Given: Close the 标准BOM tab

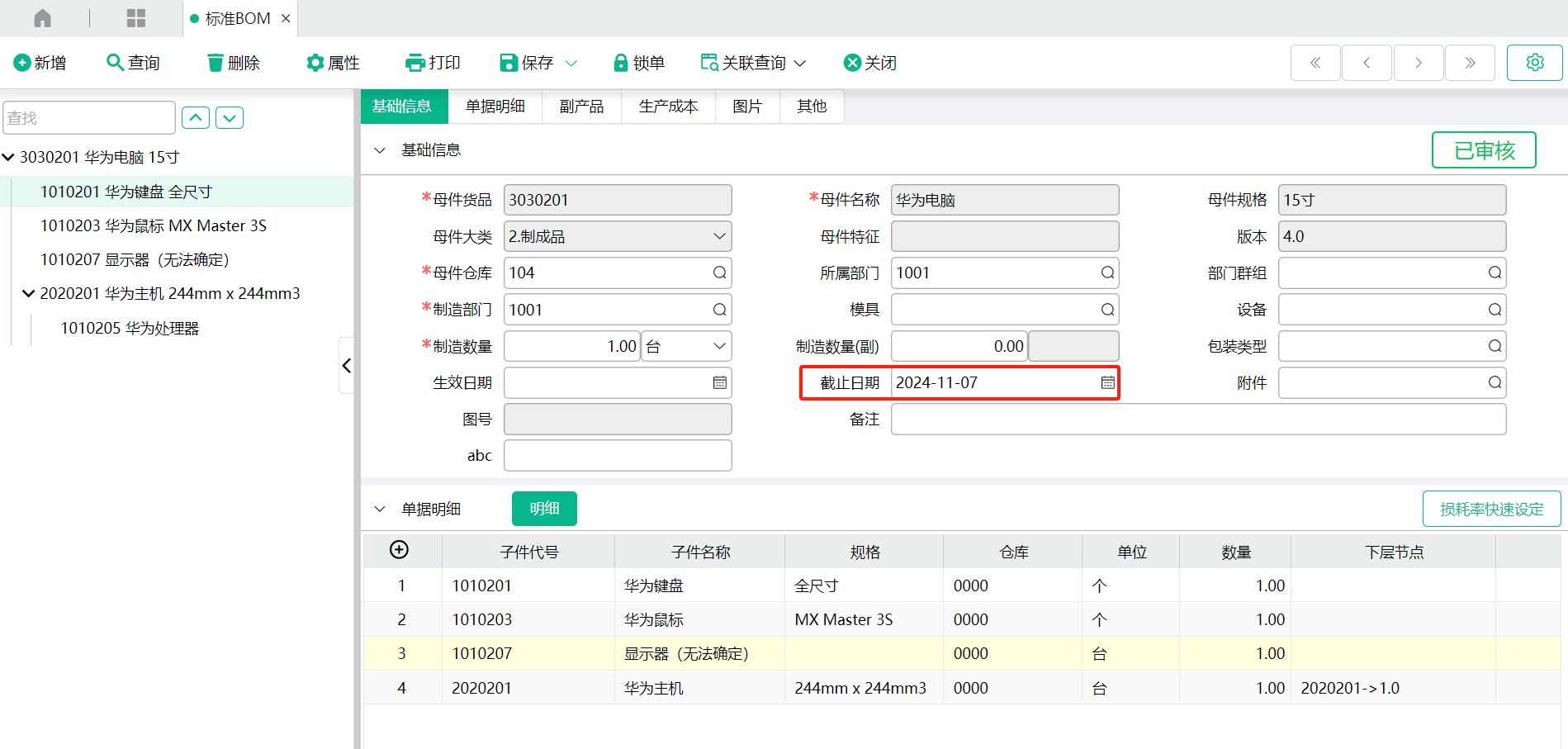Looking at the screenshot, I should click(x=286, y=18).
